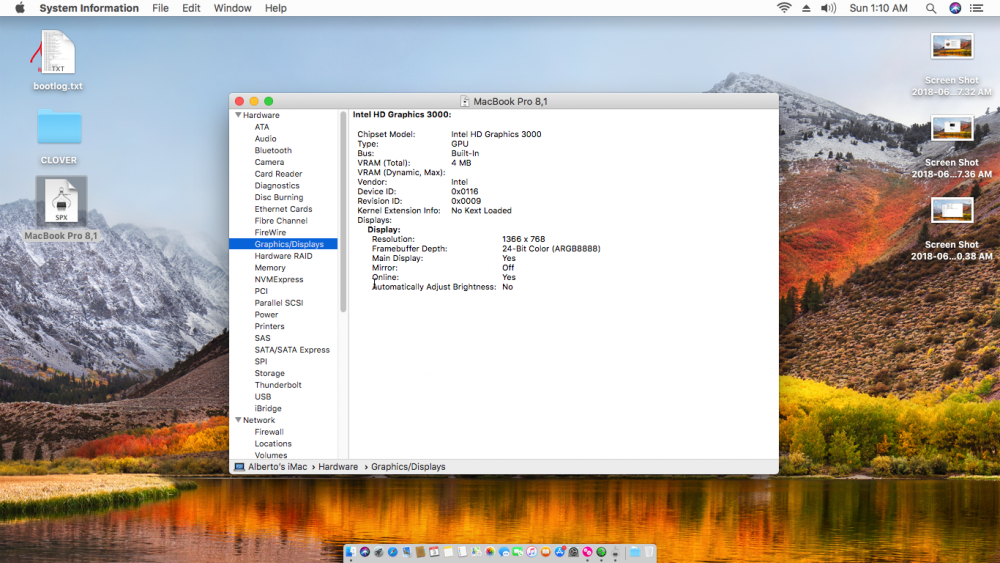1000x563 pixels.
Task: Select Bluetooth in the sidebar
Action: click(273, 150)
